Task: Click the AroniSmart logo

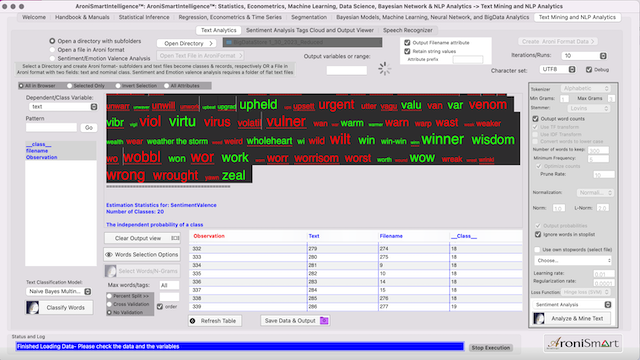Action: (583, 343)
